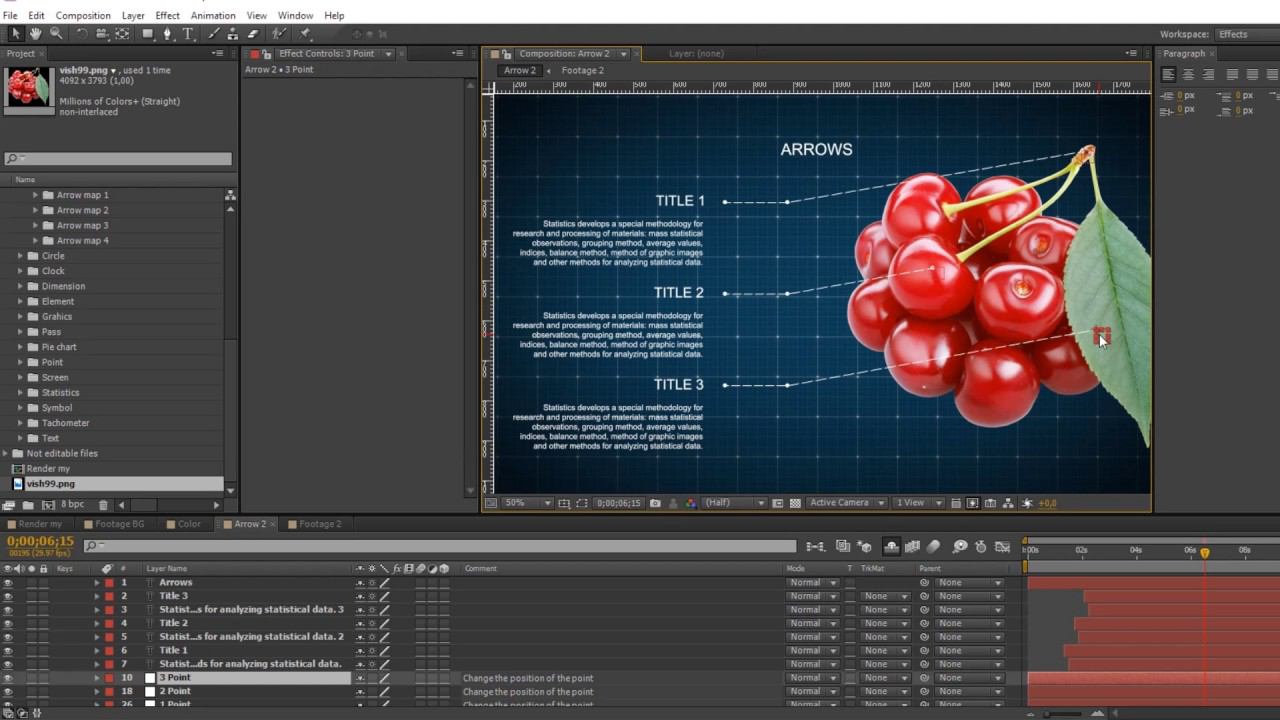Image resolution: width=1280 pixels, height=720 pixels.
Task: Toggle lock box for Title 3 layer
Action: 44,596
